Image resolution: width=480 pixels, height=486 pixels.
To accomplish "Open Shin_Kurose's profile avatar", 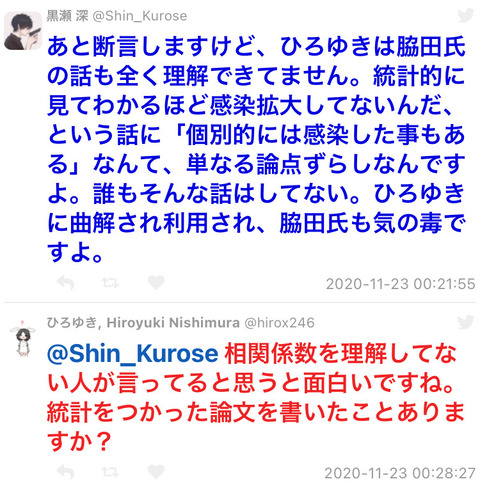I will [x=23, y=31].
